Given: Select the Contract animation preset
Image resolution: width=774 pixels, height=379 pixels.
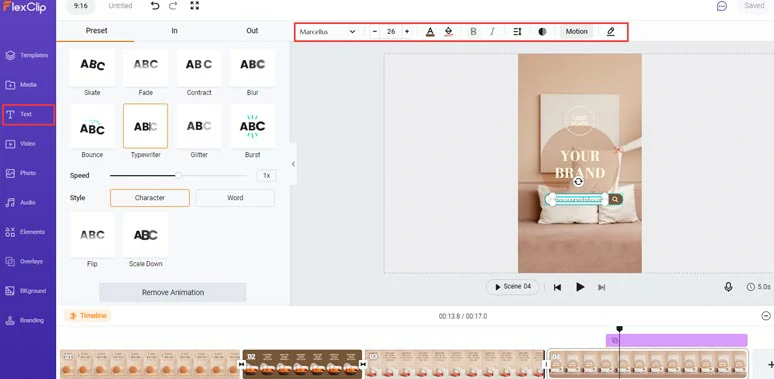Looking at the screenshot, I should point(199,69).
